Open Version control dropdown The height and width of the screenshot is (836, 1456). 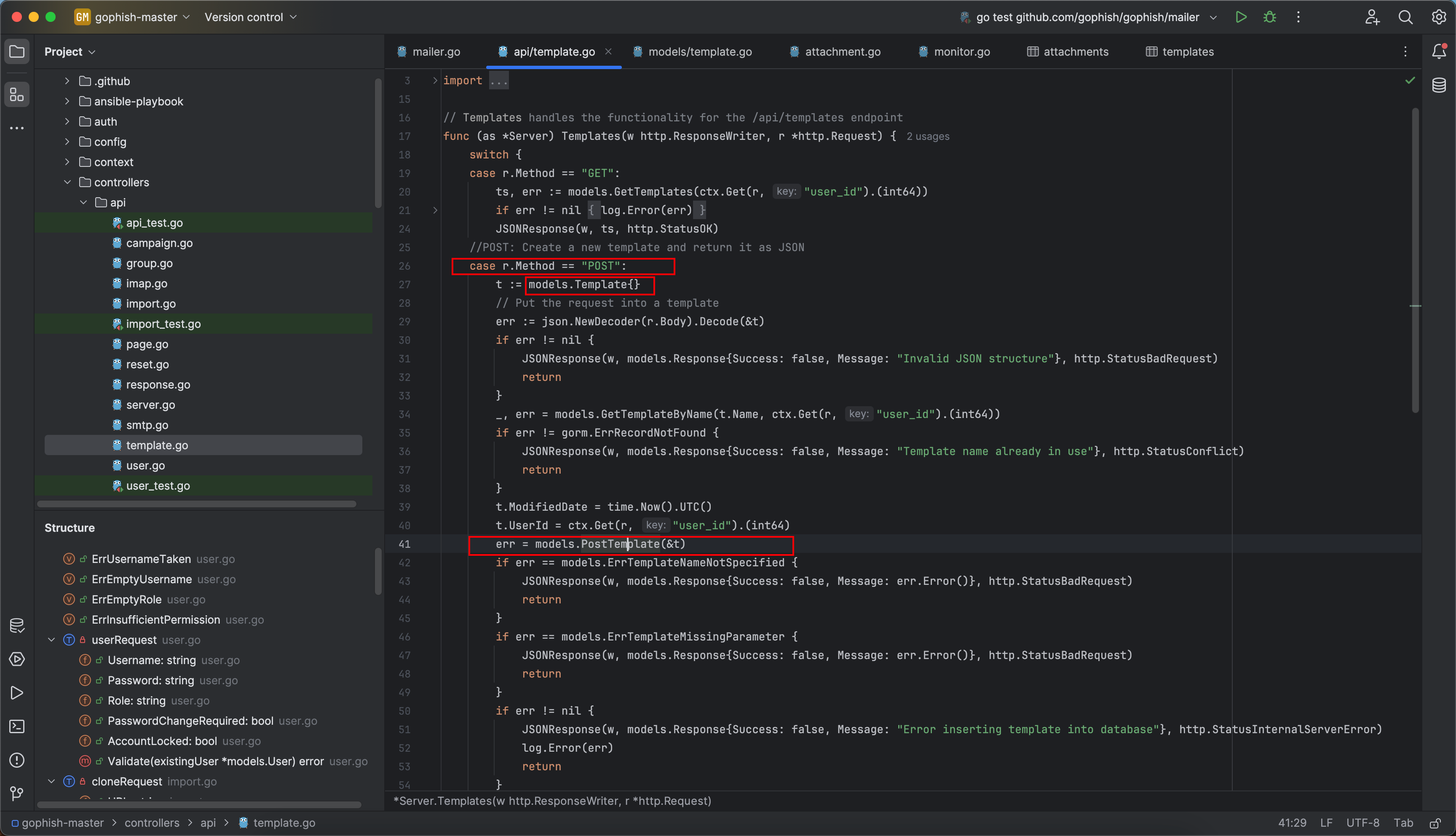pyautogui.click(x=251, y=17)
